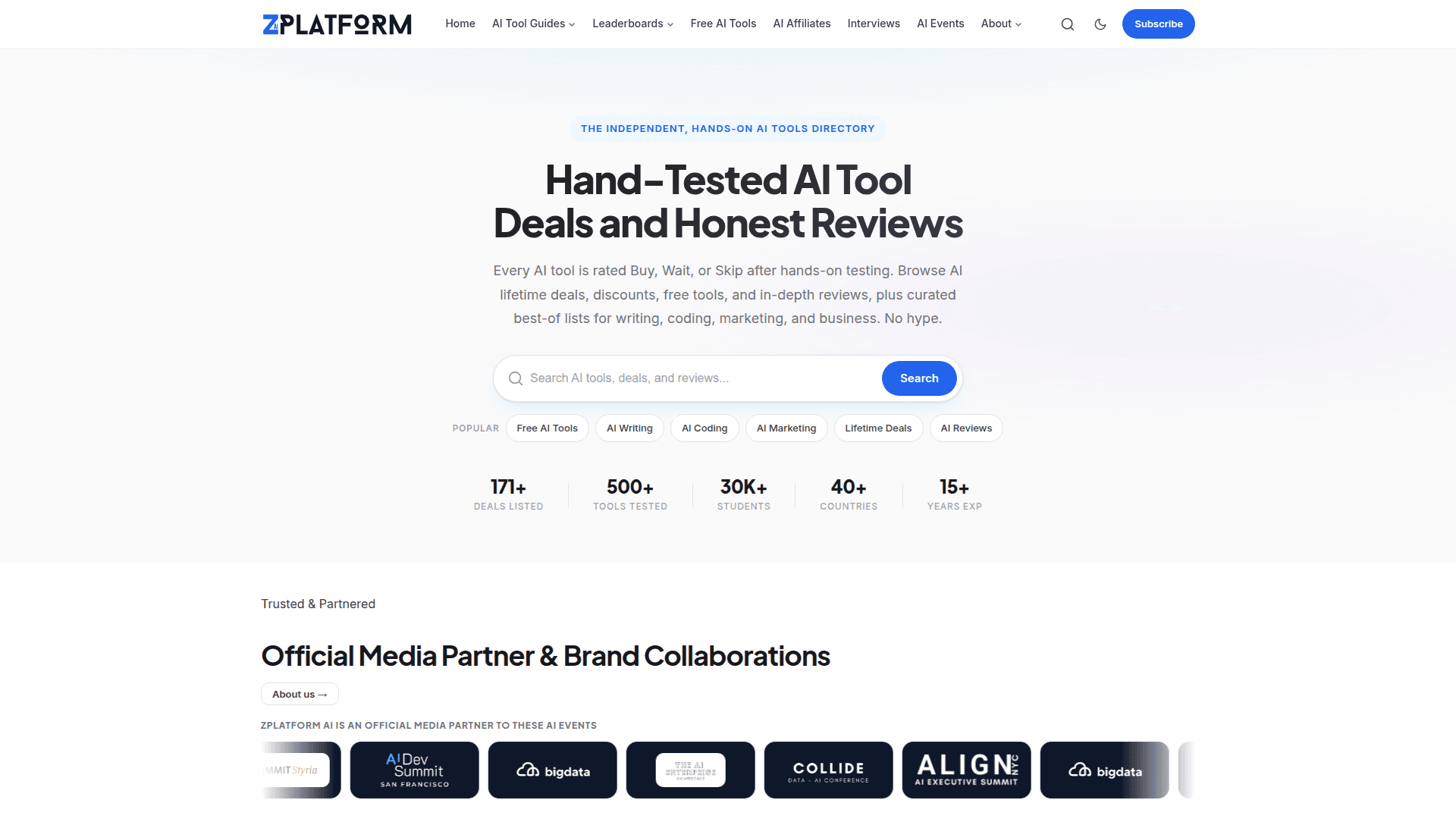Select the AI Marketing popular chip
Viewport: 1456px width, 819px height.
point(786,428)
